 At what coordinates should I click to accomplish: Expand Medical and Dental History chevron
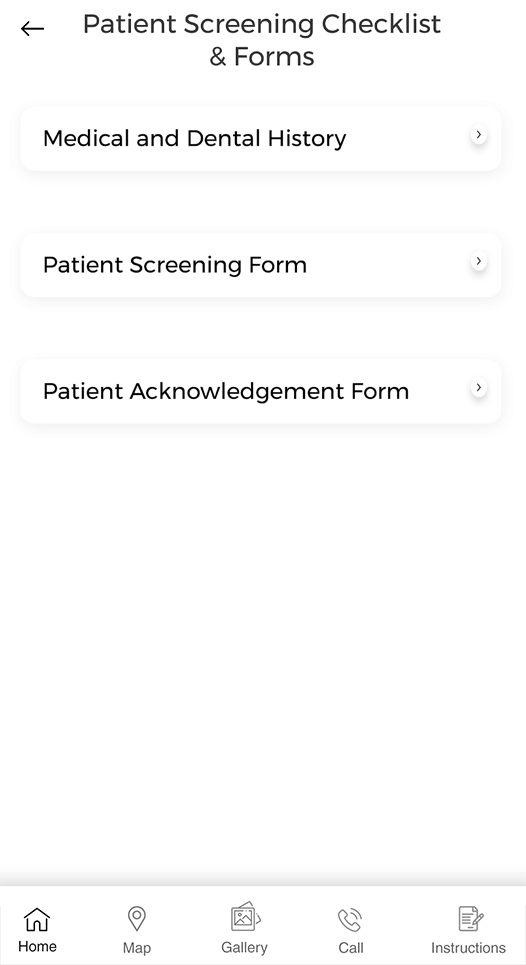point(479,134)
